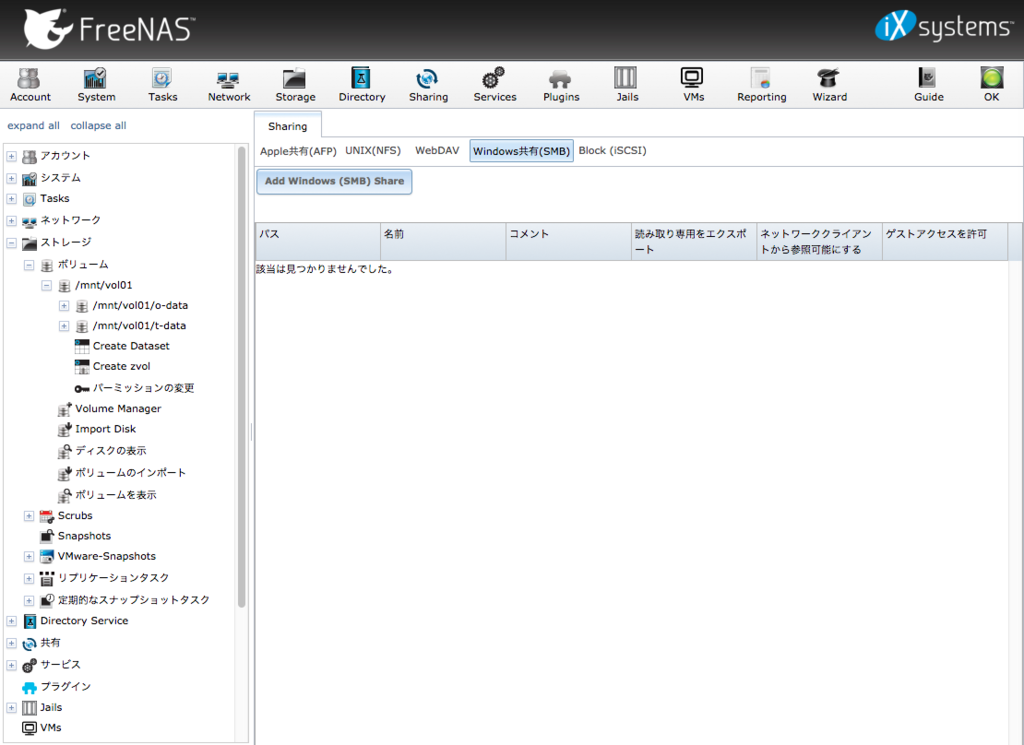Click the ディスクの表示 tree icon
1024x745 pixels.
tap(65, 451)
